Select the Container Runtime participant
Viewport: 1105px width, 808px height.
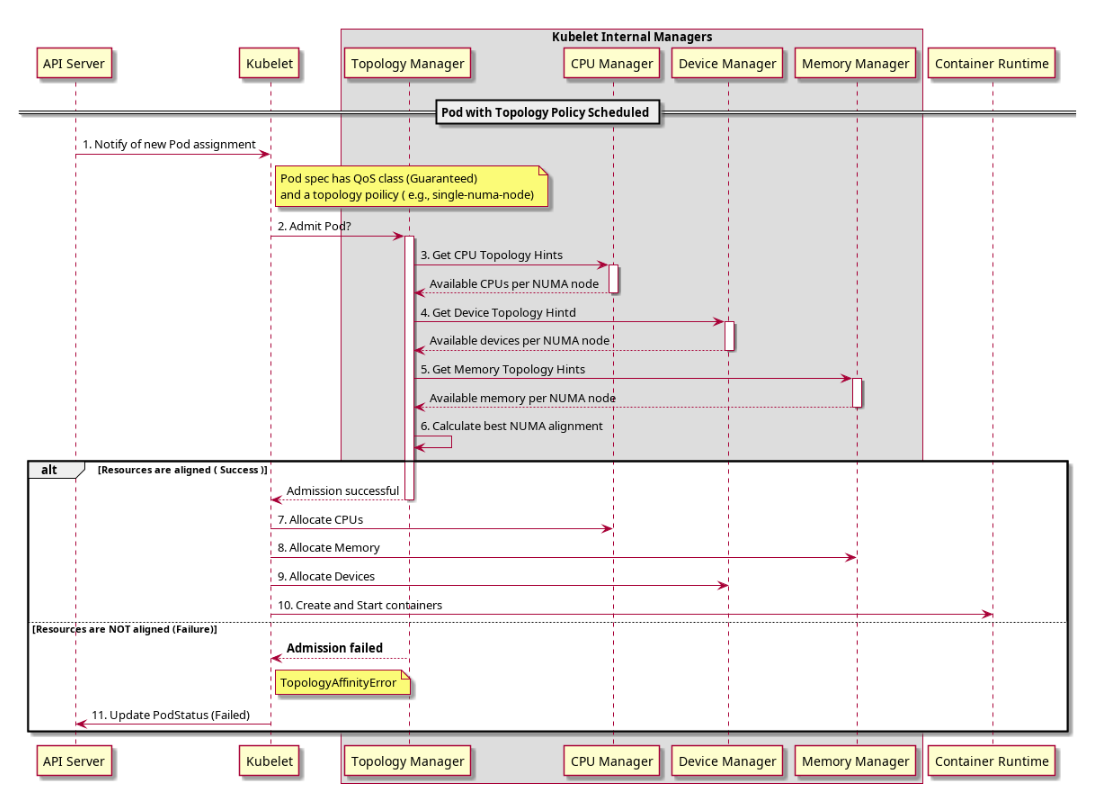[x=992, y=64]
